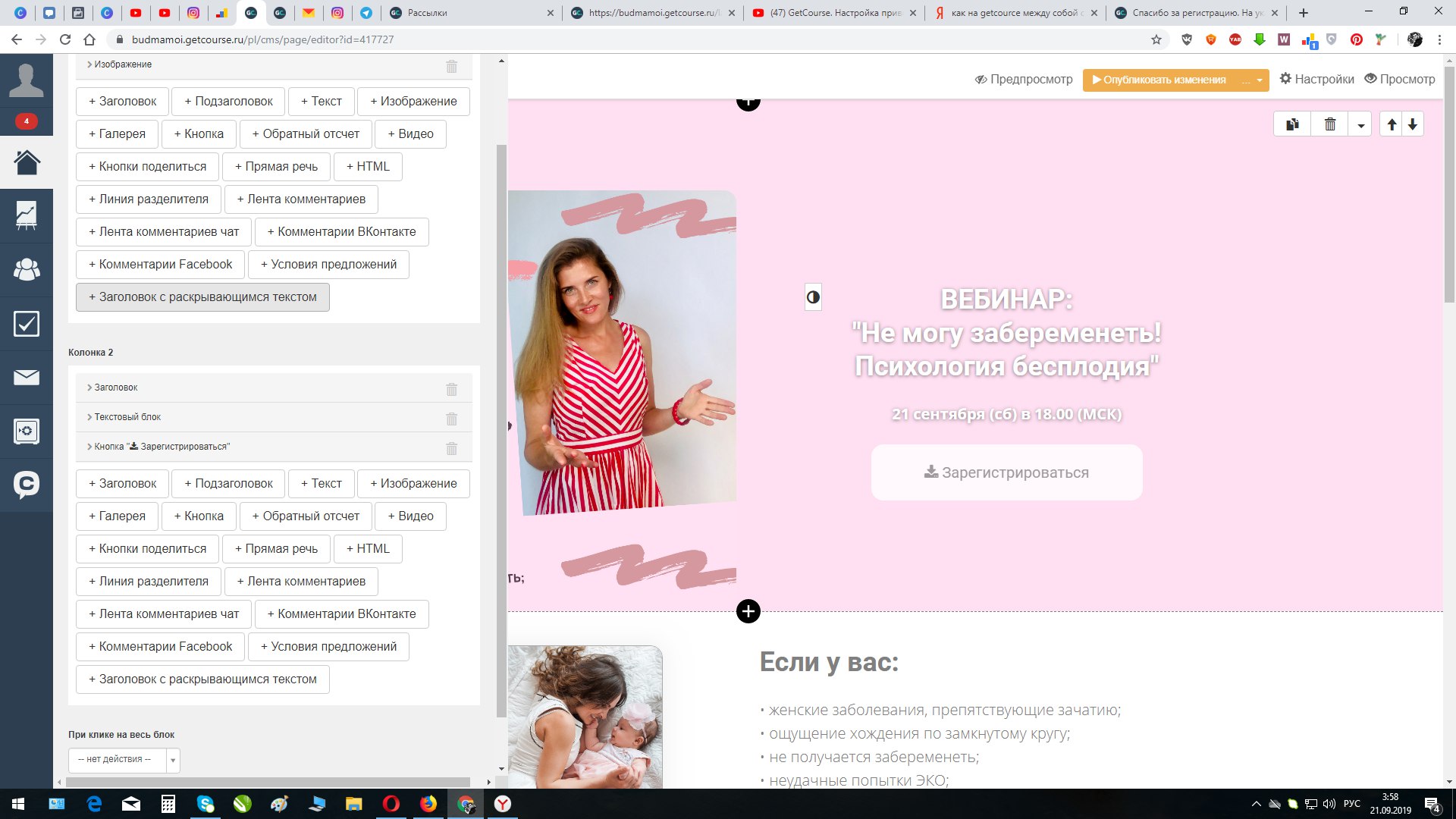Open the chat bubble icon in sidebar
Screen dimensions: 1456x819
click(x=27, y=485)
